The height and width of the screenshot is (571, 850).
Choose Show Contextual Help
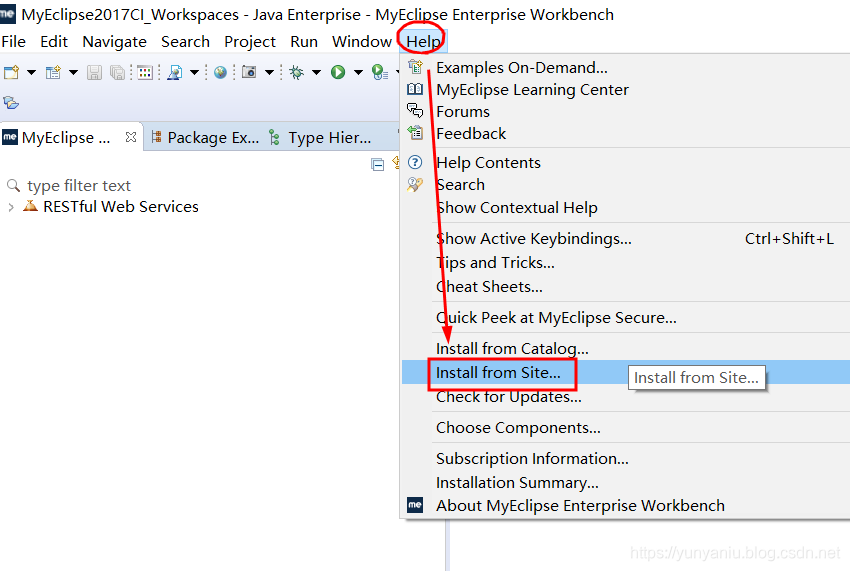pos(626,208)
